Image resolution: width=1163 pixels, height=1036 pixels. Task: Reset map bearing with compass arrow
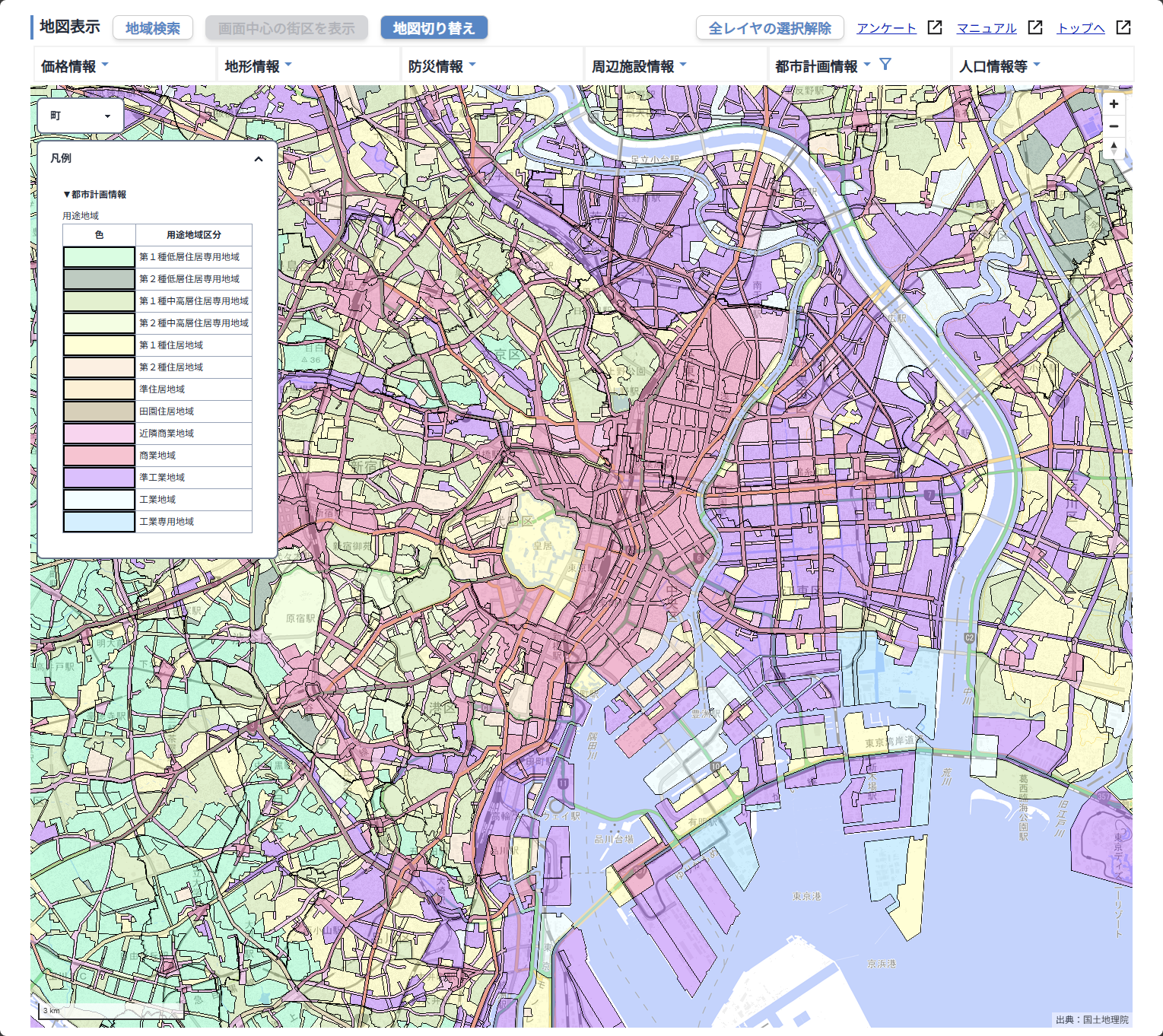1114,148
